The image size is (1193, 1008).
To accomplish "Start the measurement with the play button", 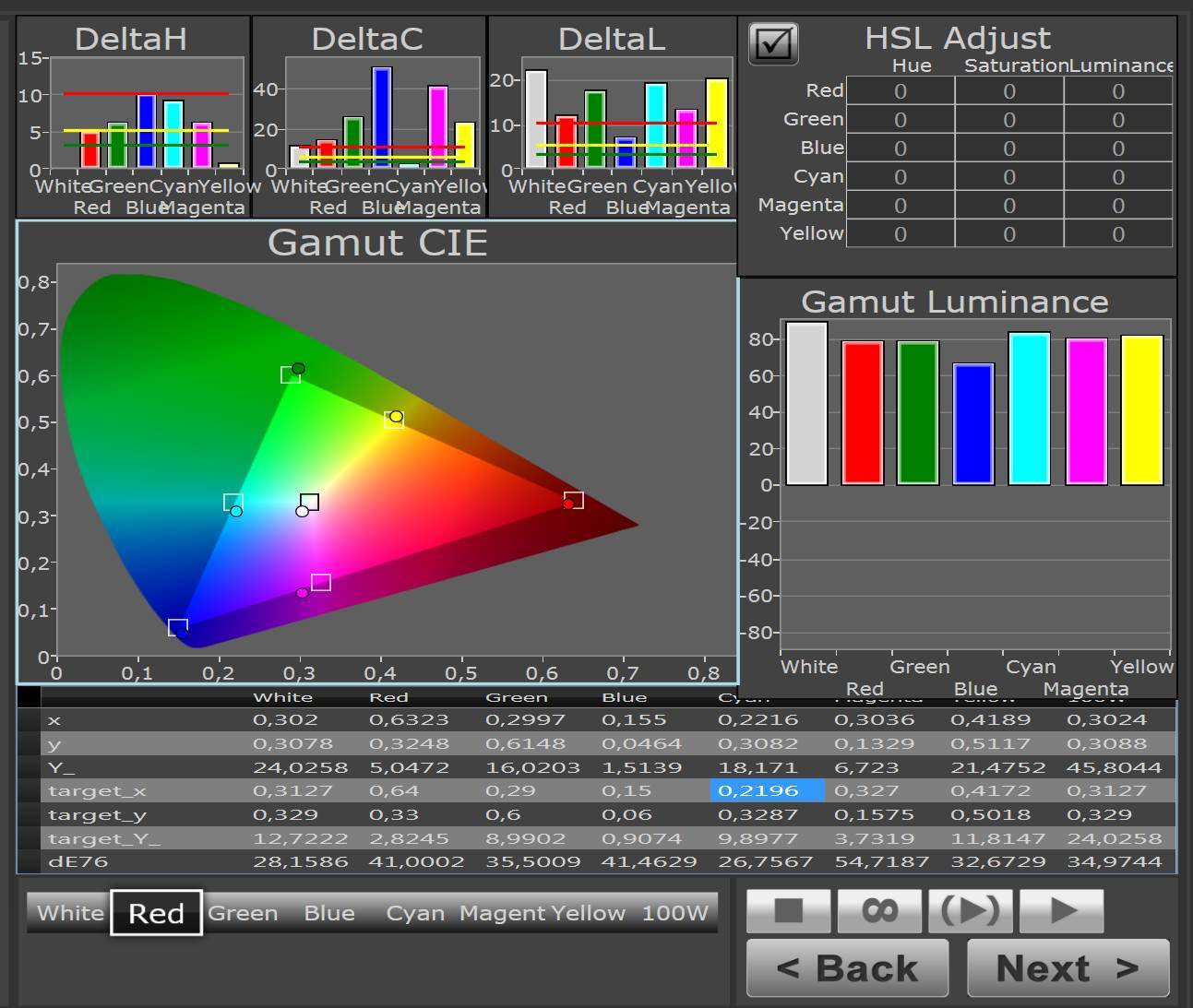I will point(1062,911).
